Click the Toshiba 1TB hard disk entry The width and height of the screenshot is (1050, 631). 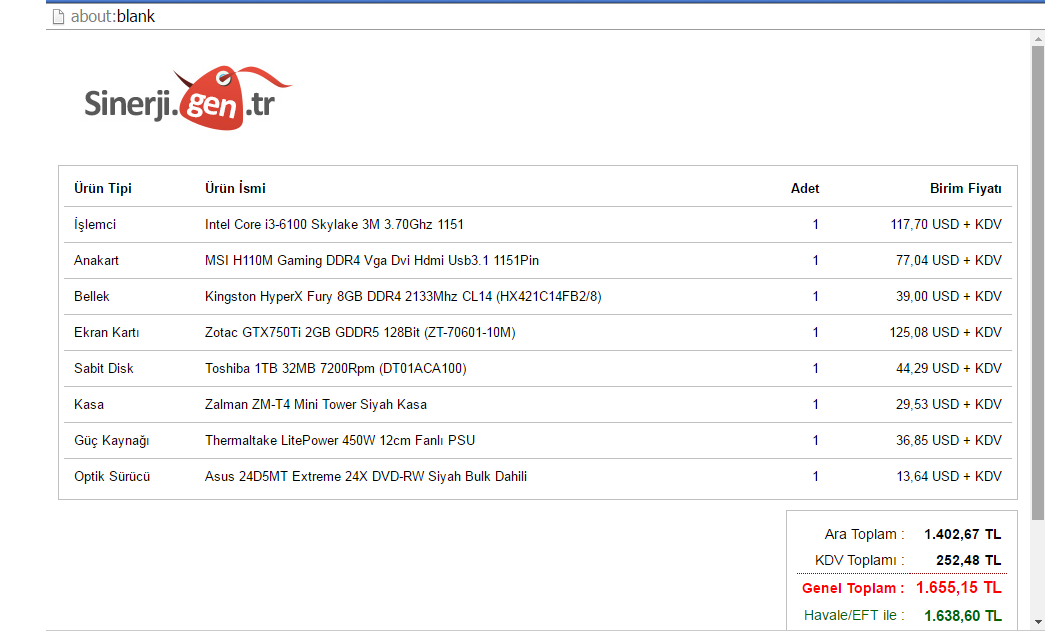tap(335, 368)
